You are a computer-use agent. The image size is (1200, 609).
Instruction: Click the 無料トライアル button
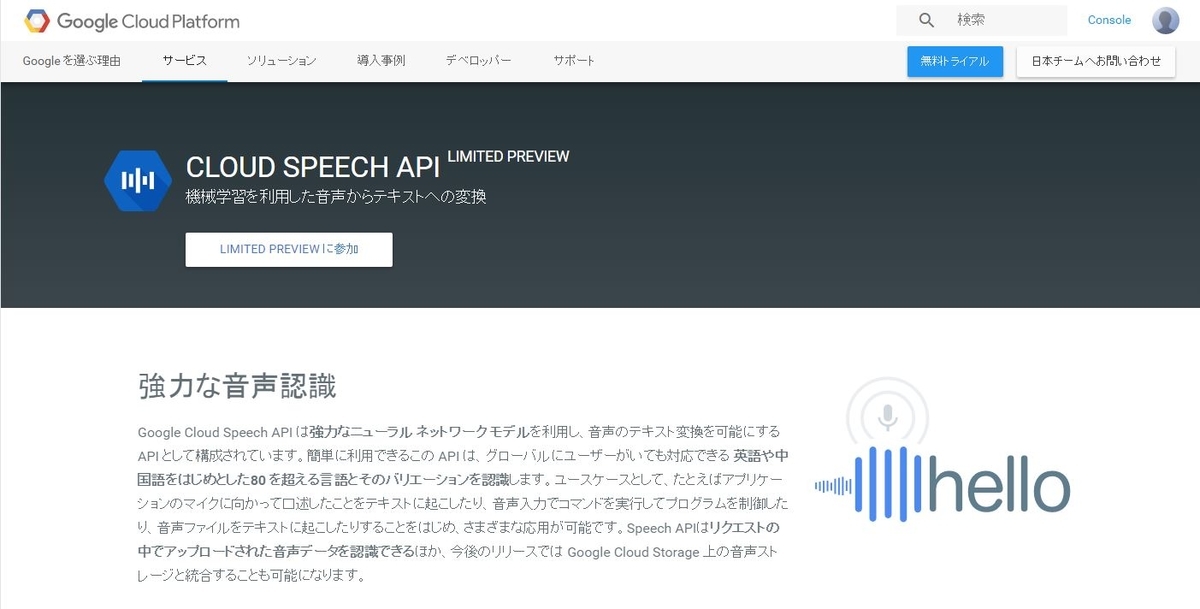954,61
